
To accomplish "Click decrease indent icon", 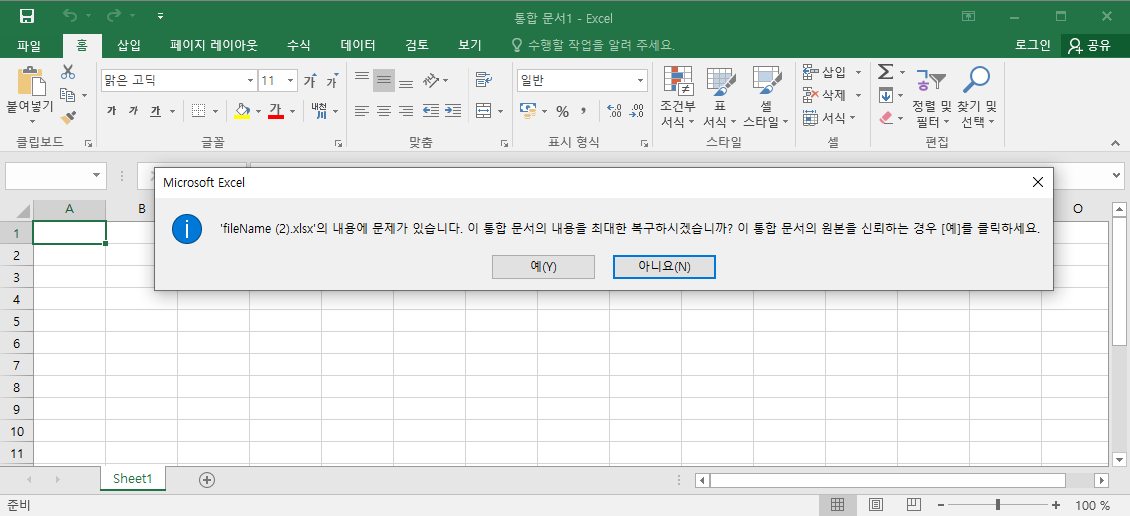I will pyautogui.click(x=431, y=111).
